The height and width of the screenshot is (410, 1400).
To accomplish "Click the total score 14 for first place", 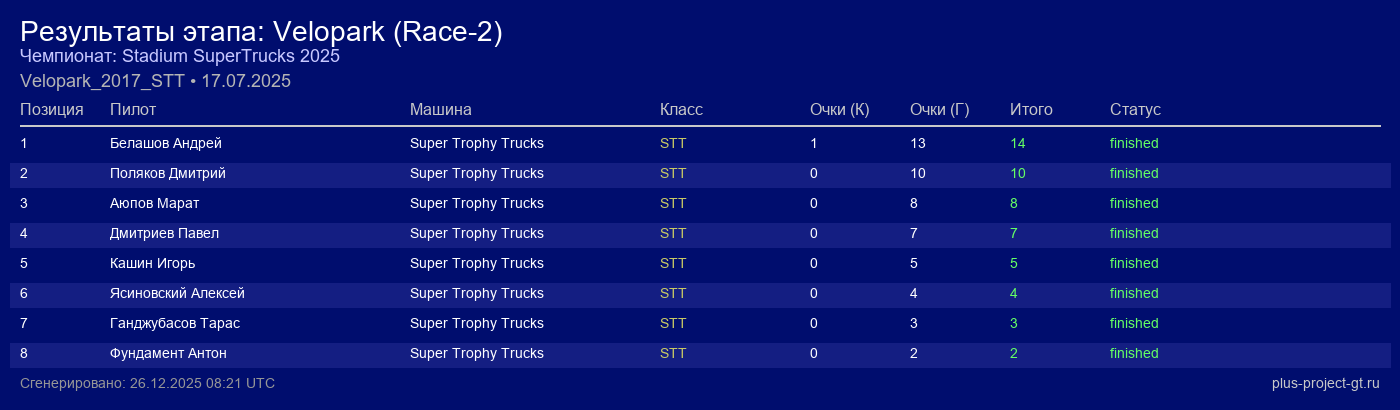I will pos(1018,143).
